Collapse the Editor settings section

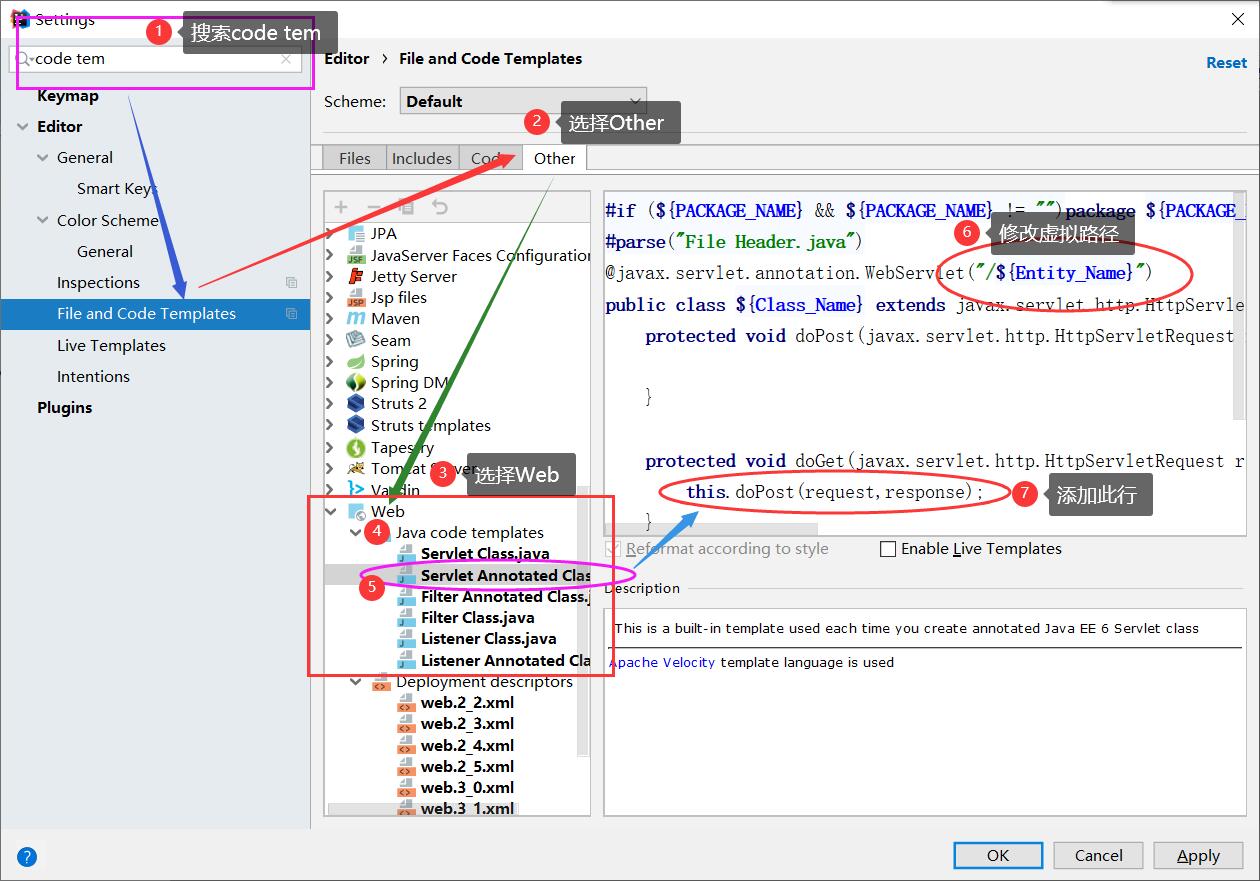point(23,127)
